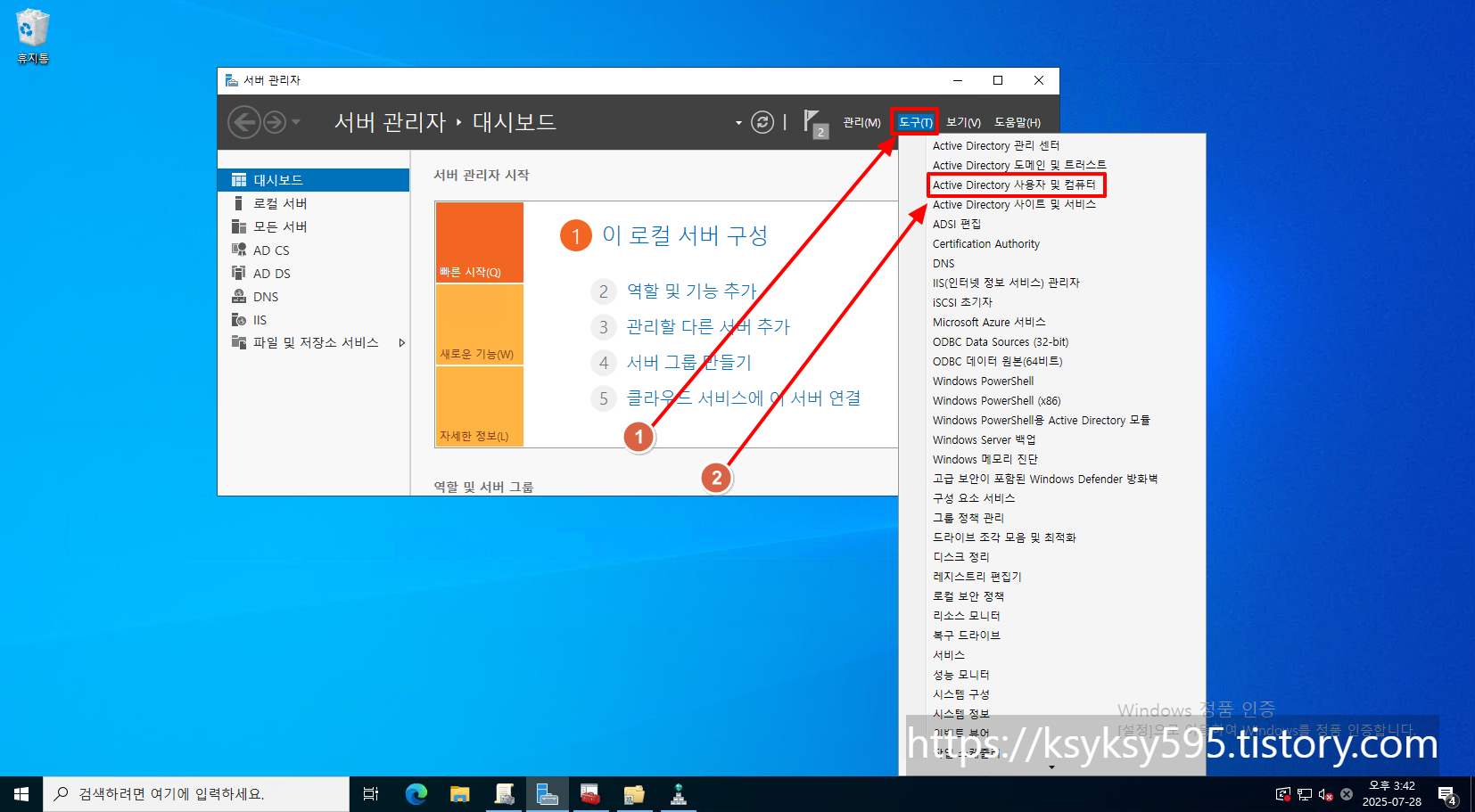Open Windows 메모리 진단 entry

pos(985,459)
